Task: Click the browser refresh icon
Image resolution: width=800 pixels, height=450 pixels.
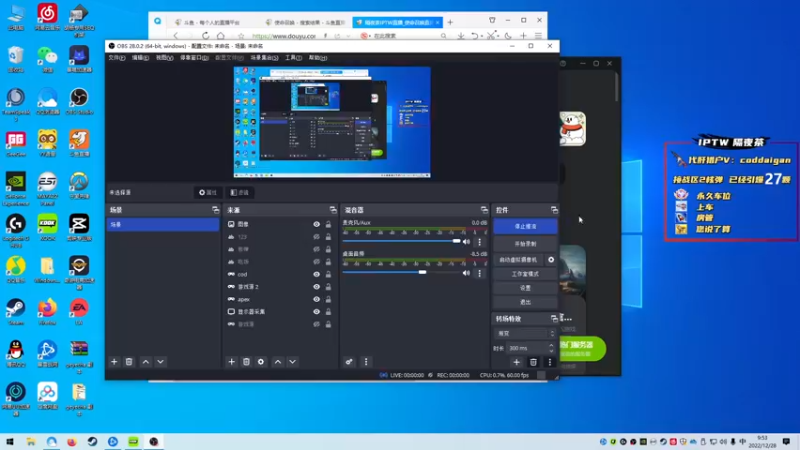Action: click(206, 36)
